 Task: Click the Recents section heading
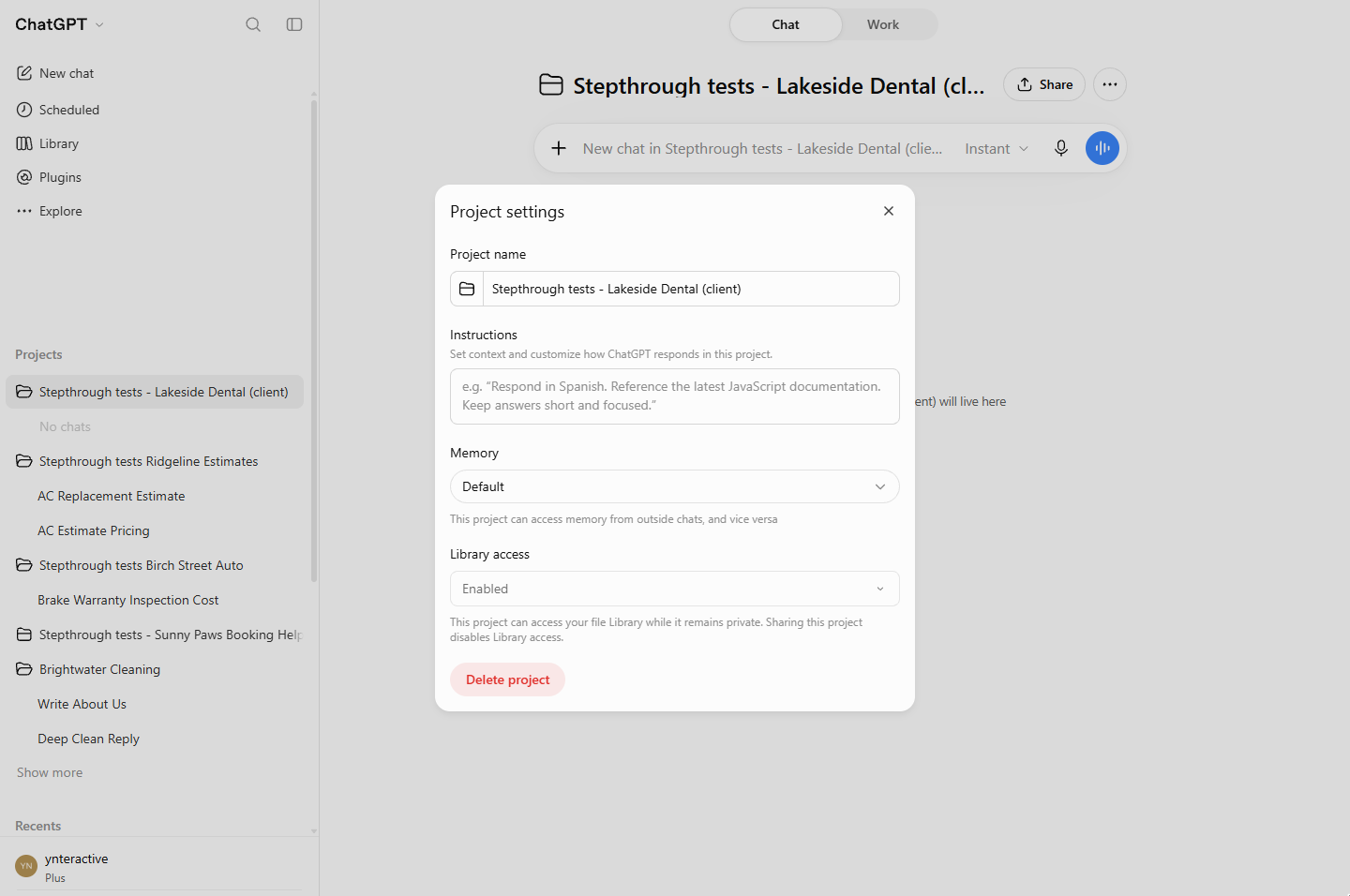[x=37, y=826]
